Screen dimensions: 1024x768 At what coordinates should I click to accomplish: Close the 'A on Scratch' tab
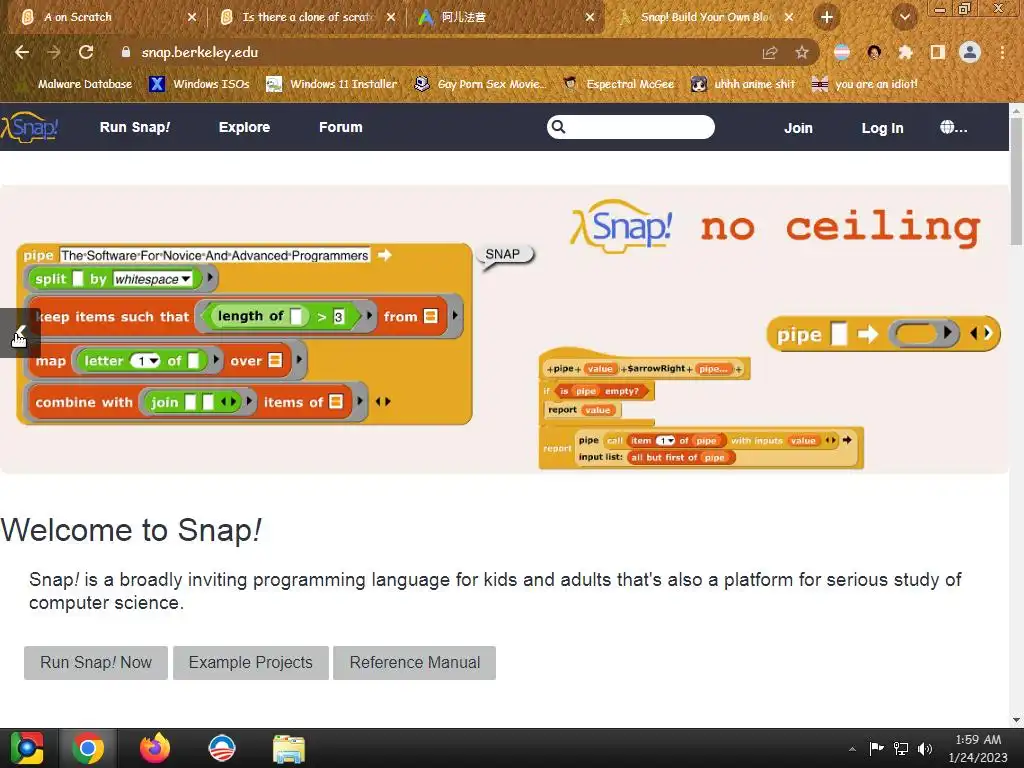pos(191,17)
